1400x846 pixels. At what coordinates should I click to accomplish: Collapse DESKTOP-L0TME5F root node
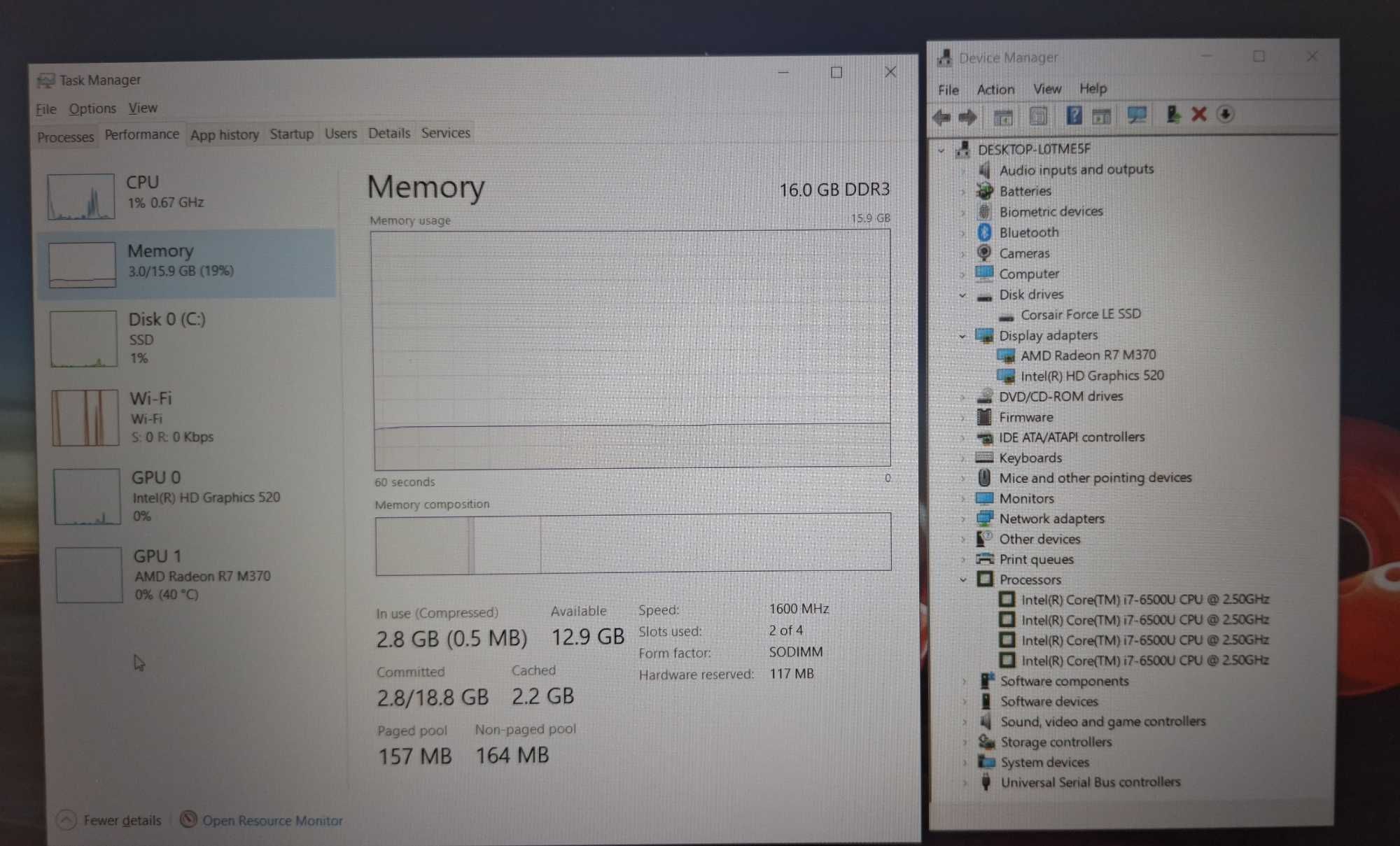(941, 150)
